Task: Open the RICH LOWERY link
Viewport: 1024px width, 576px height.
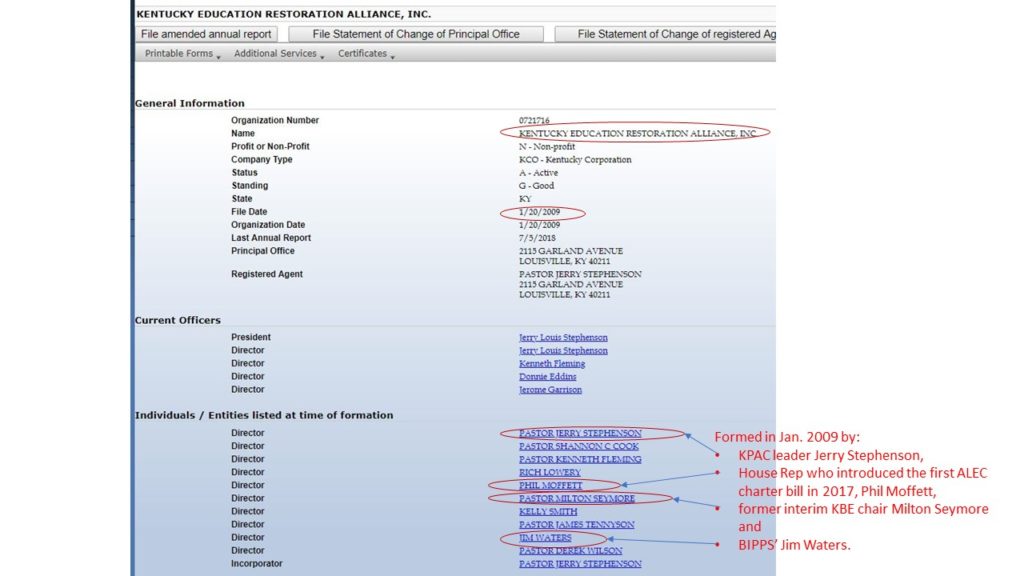Action: coord(549,472)
